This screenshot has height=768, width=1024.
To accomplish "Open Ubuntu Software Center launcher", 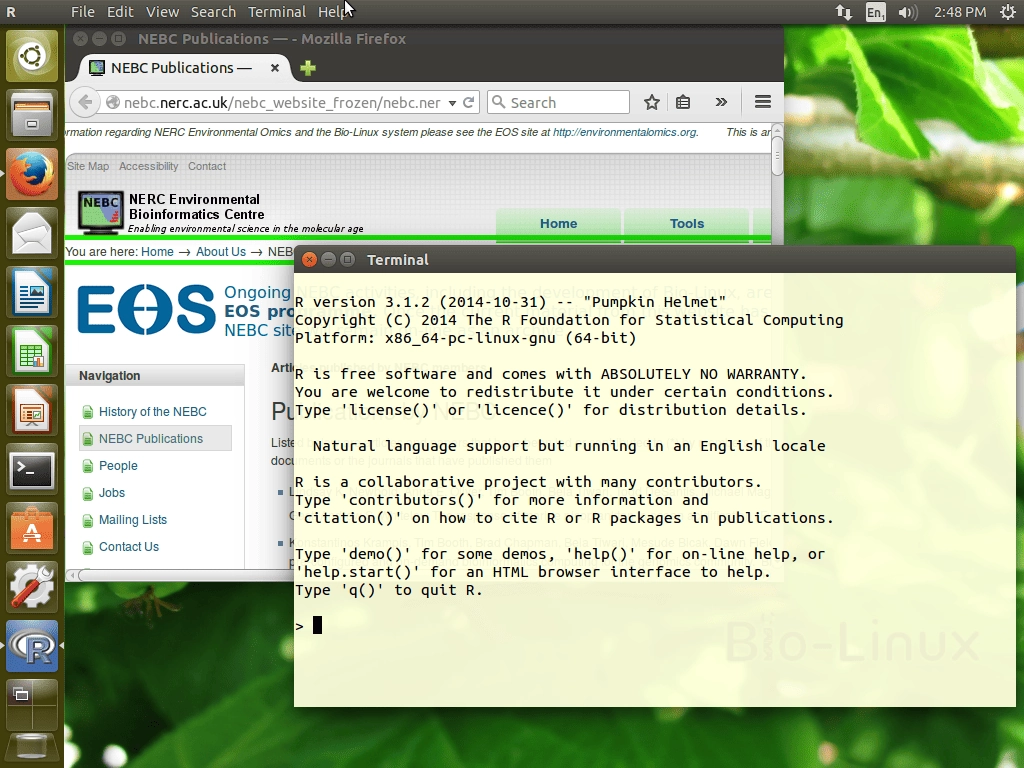I will pos(32,528).
